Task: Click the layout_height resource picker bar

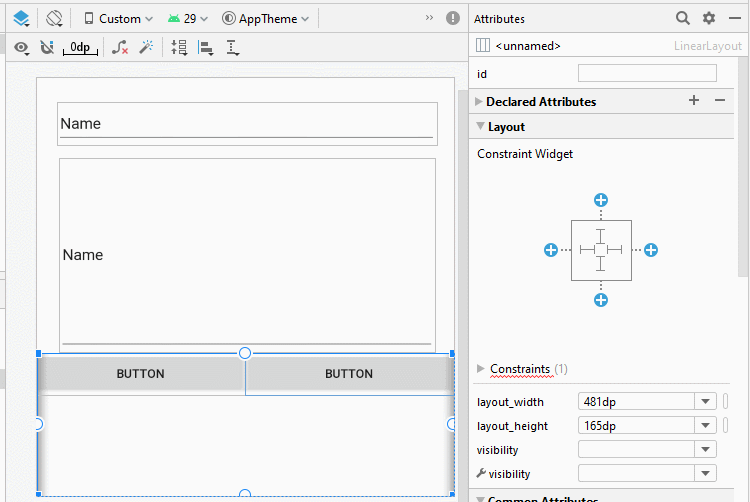Action: coord(725,426)
